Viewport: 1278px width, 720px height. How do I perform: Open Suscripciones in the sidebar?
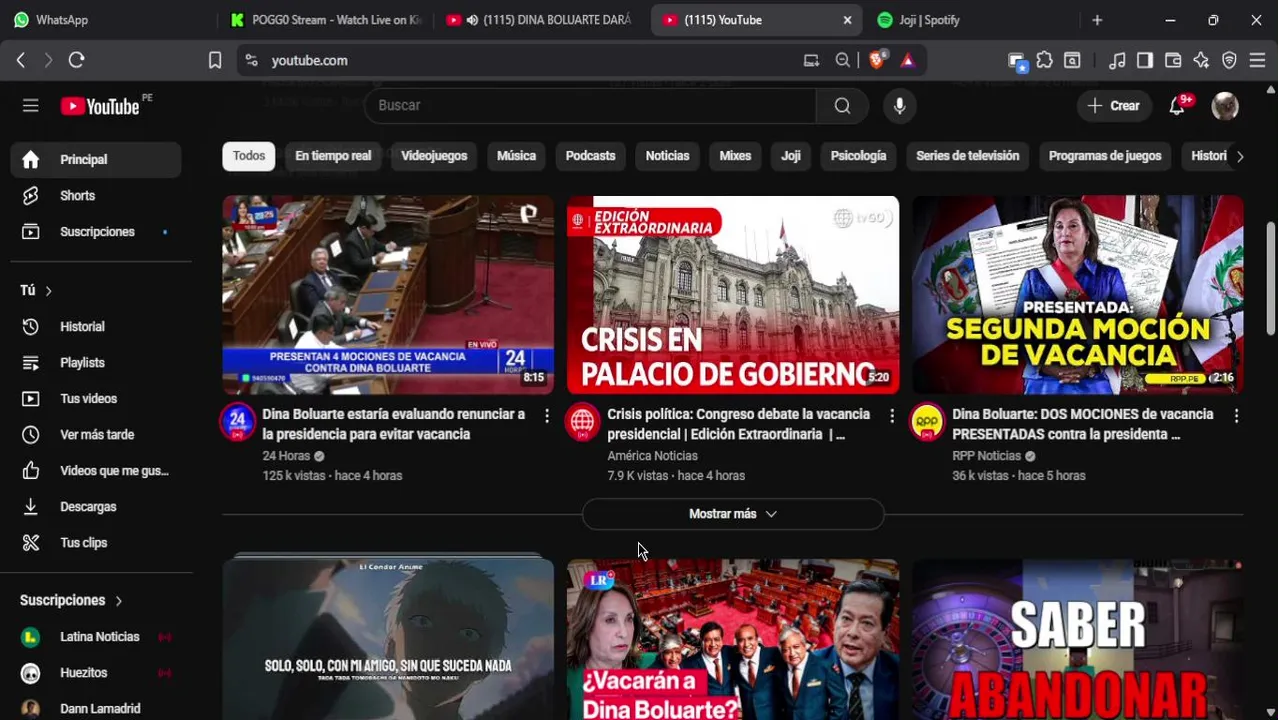pos(96,232)
